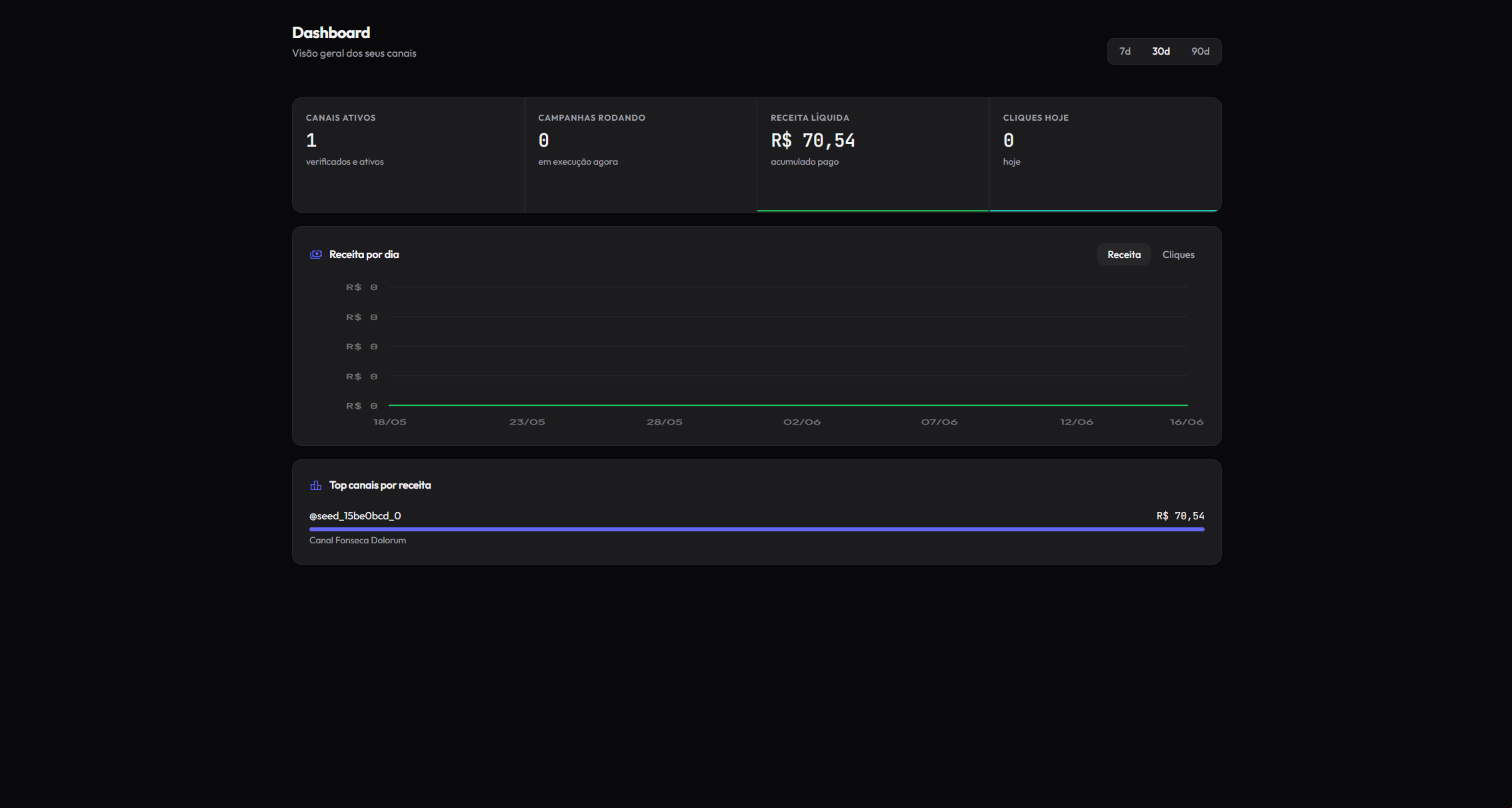Image resolution: width=1512 pixels, height=808 pixels.
Task: Click channel @seed_15be0bcd_0
Action: click(355, 516)
